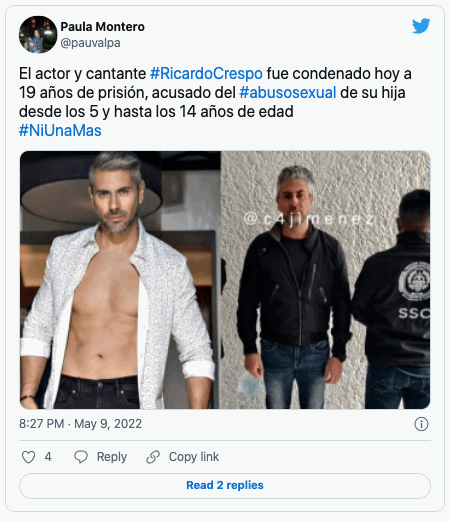Click the Twitter bird logo

421,26
